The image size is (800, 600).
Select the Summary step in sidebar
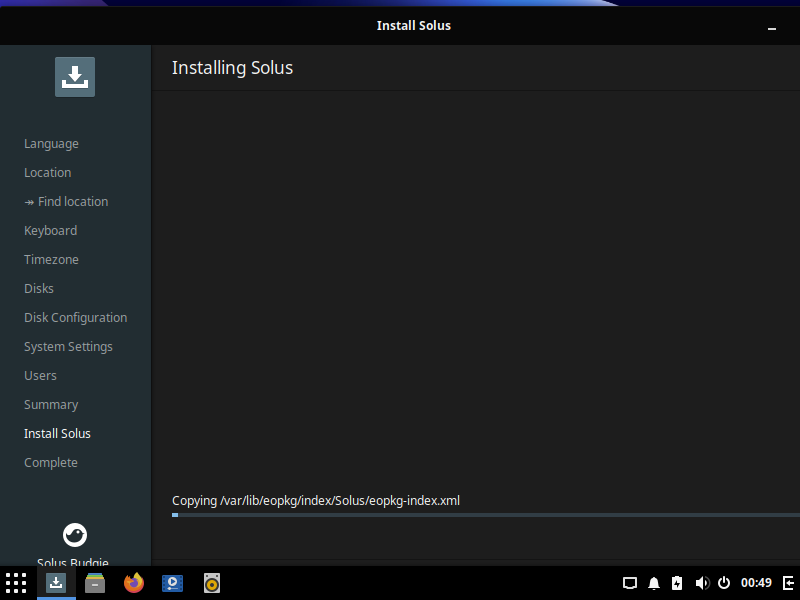(x=51, y=405)
